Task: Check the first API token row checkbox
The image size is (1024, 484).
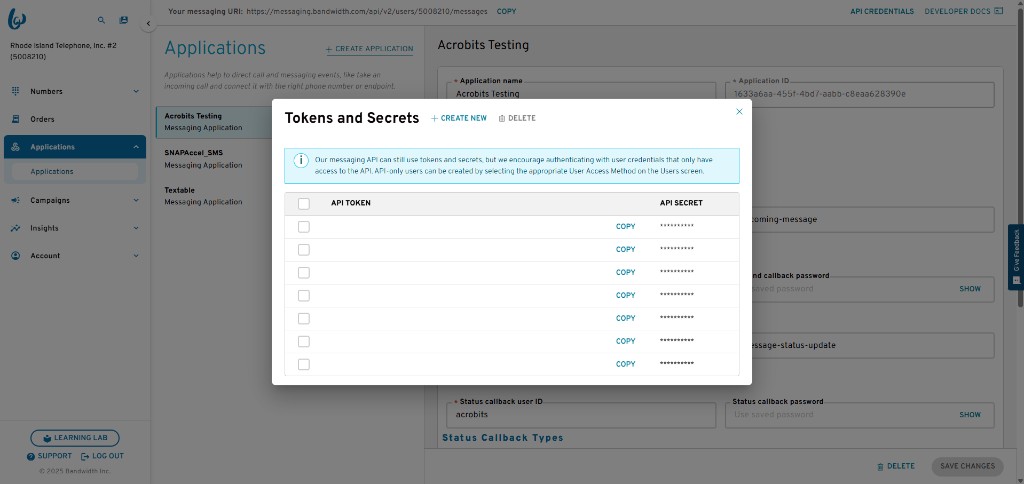Action: pyautogui.click(x=304, y=227)
